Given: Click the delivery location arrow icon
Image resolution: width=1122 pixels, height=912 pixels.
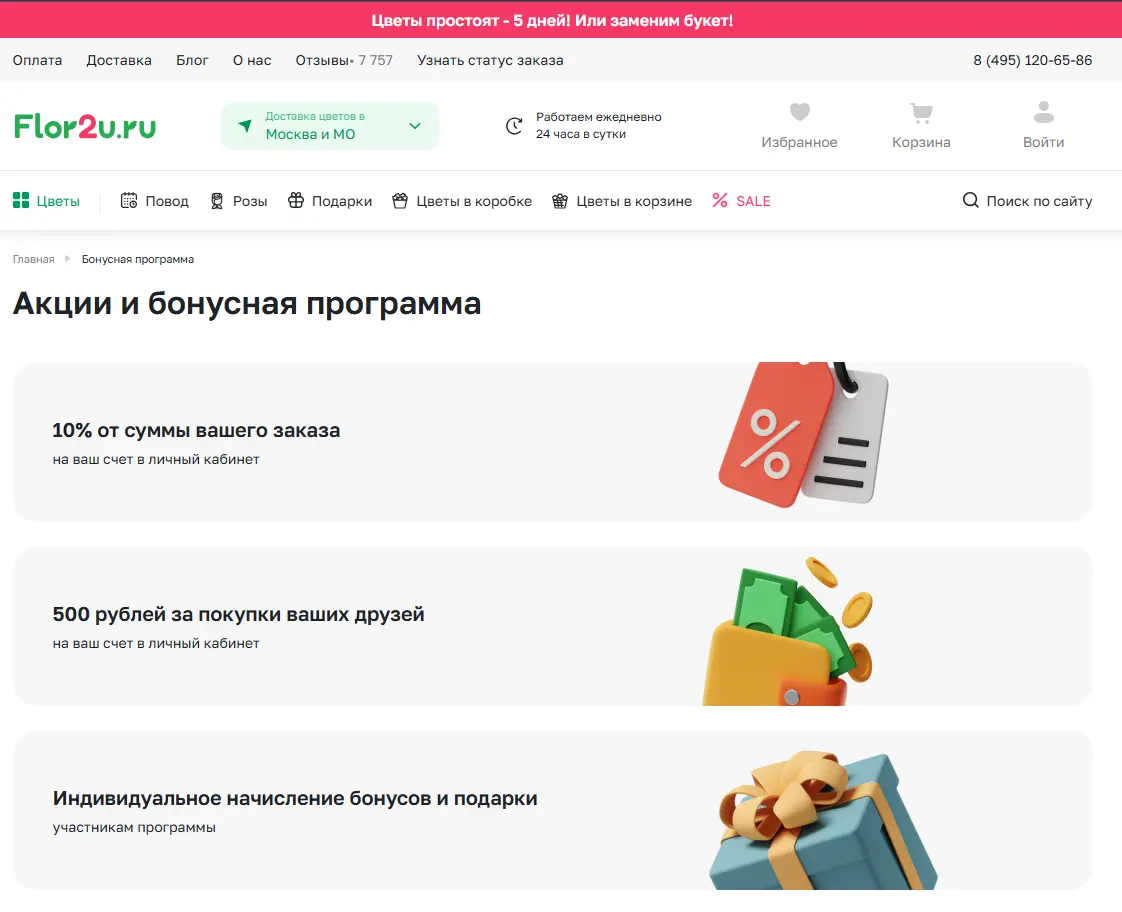Looking at the screenshot, I should click(245, 126).
